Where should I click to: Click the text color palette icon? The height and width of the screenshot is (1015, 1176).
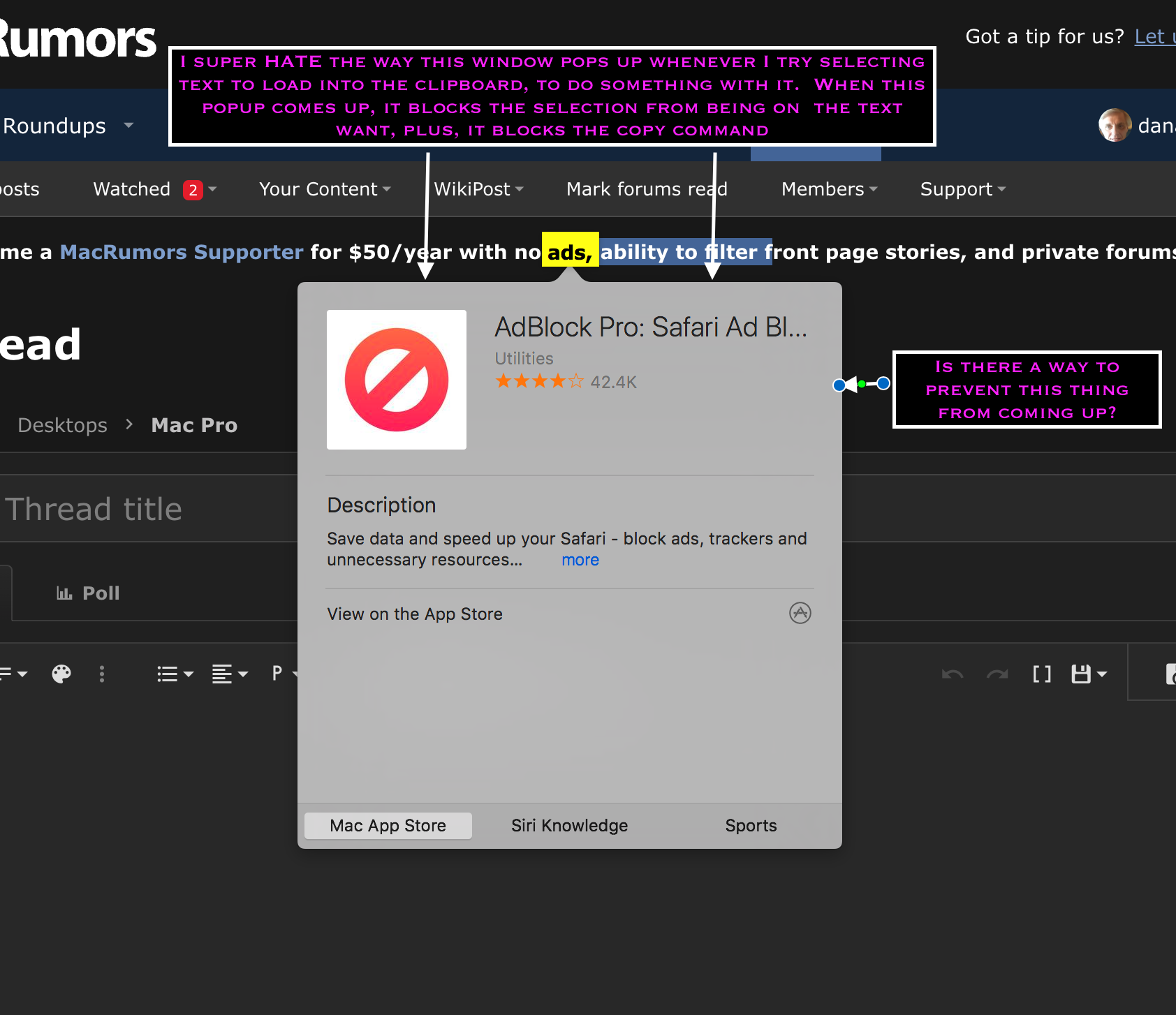[61, 674]
